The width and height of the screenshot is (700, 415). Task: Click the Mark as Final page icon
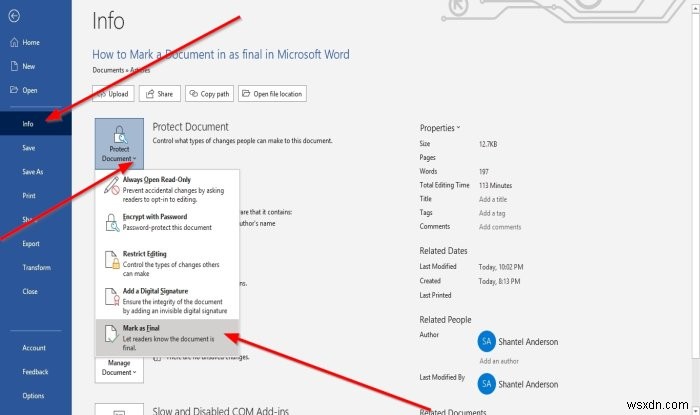(x=111, y=334)
